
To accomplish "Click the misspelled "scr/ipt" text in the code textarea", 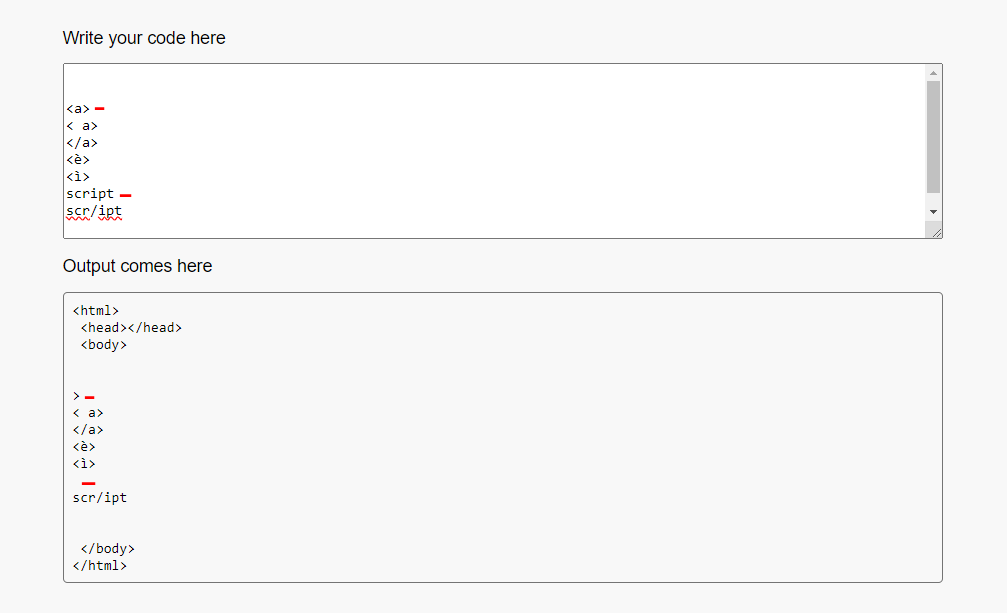I will [94, 211].
